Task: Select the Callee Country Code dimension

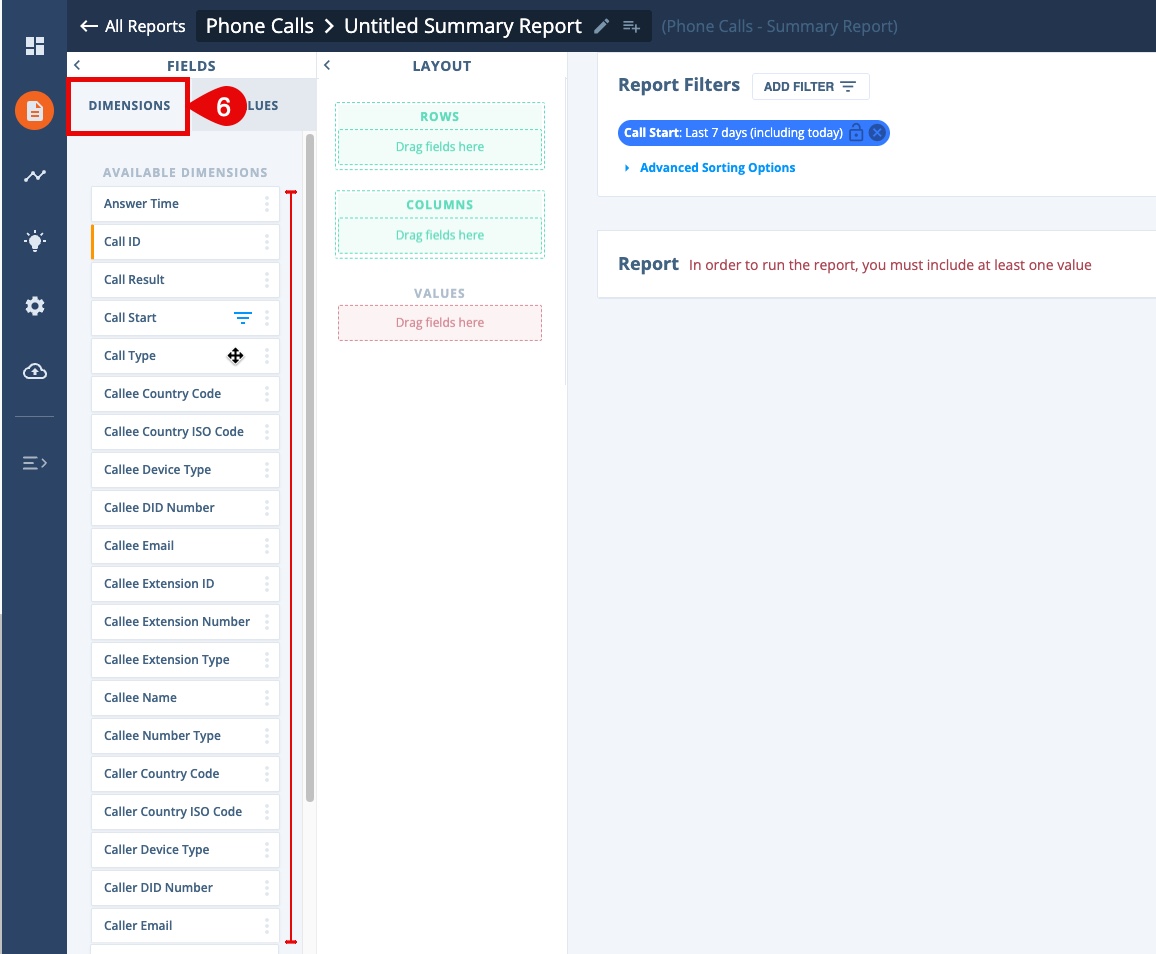Action: tap(185, 394)
